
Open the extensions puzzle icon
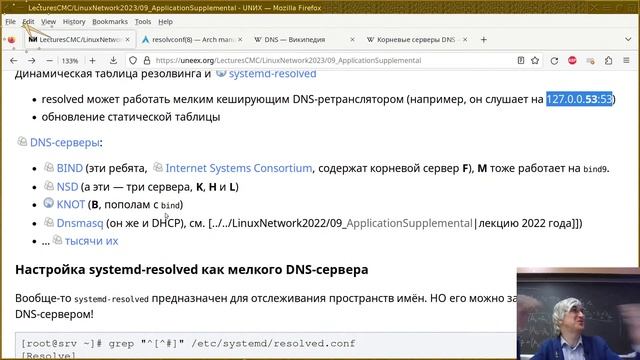(609, 60)
